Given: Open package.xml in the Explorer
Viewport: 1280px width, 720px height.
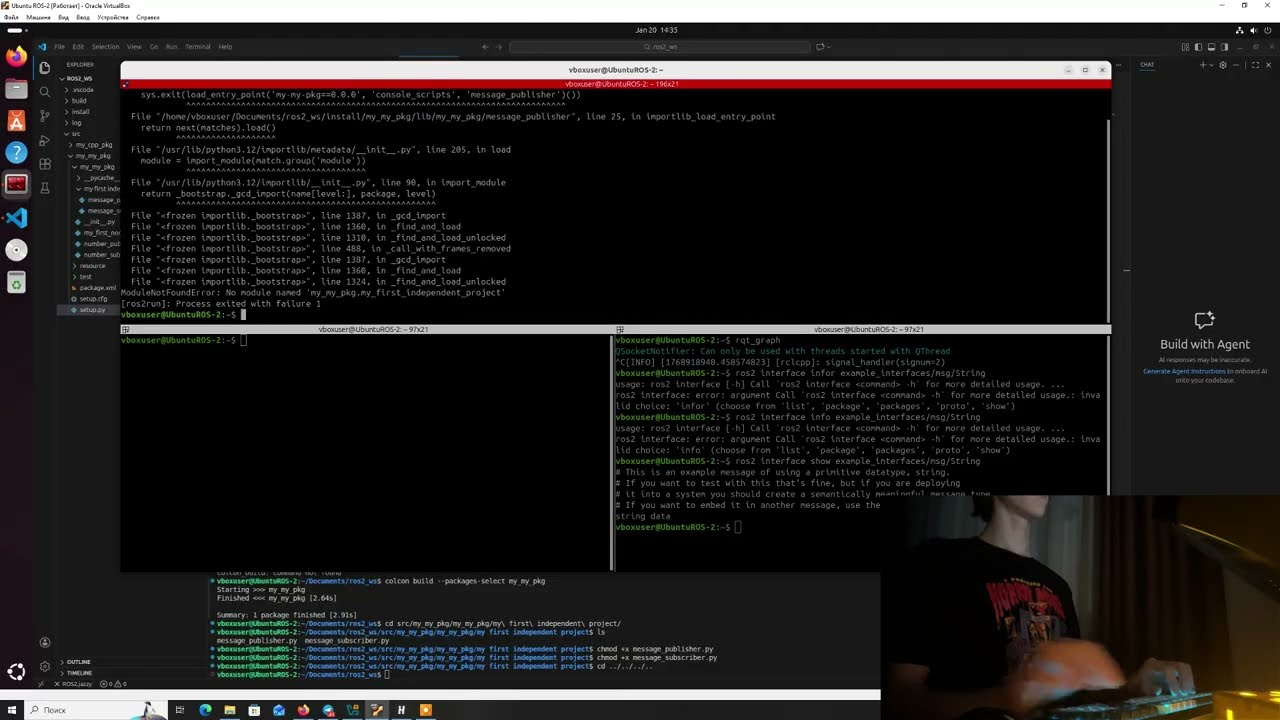Looking at the screenshot, I should [97, 288].
